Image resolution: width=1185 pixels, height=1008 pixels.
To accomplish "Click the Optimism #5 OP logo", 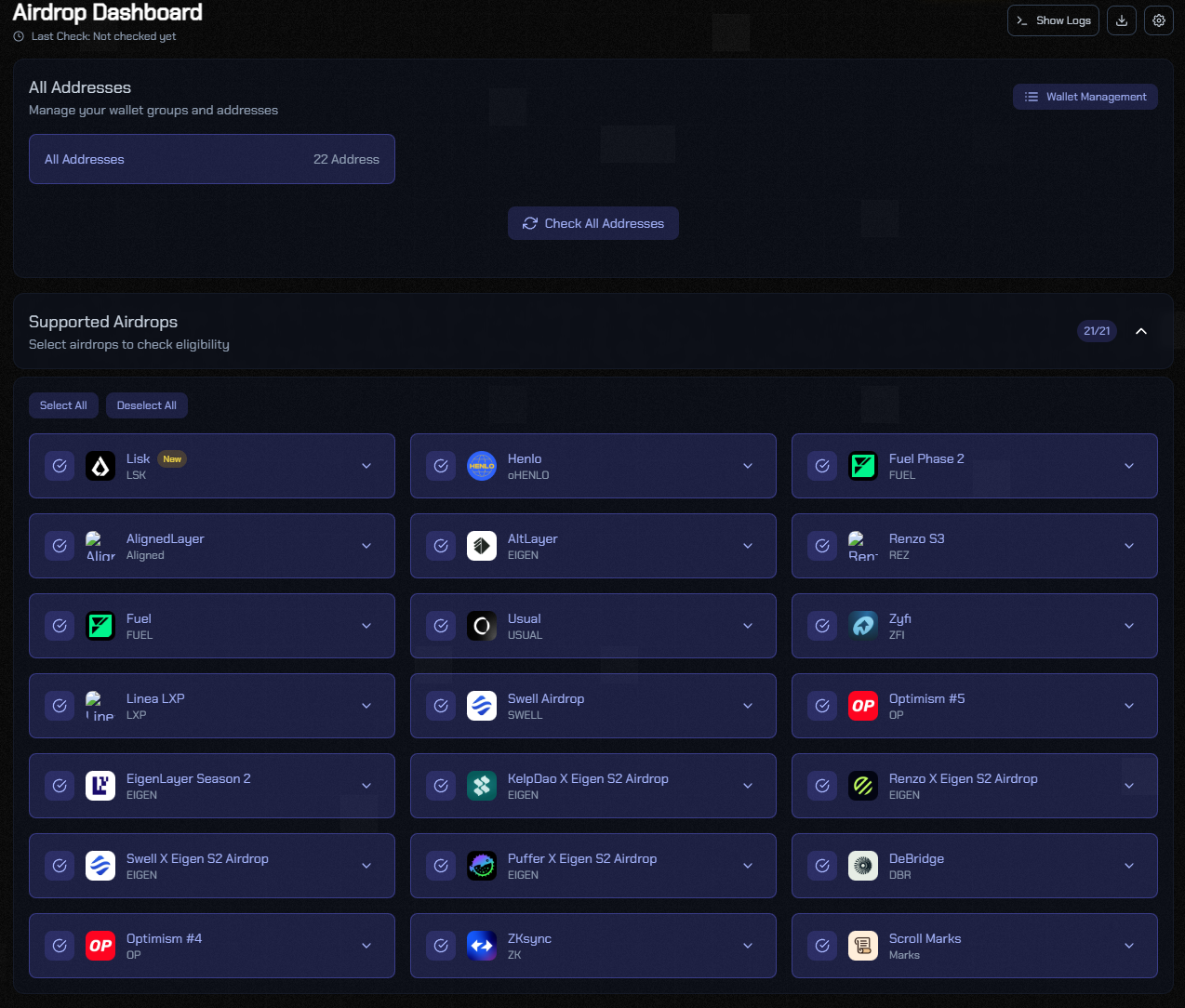I will point(863,706).
